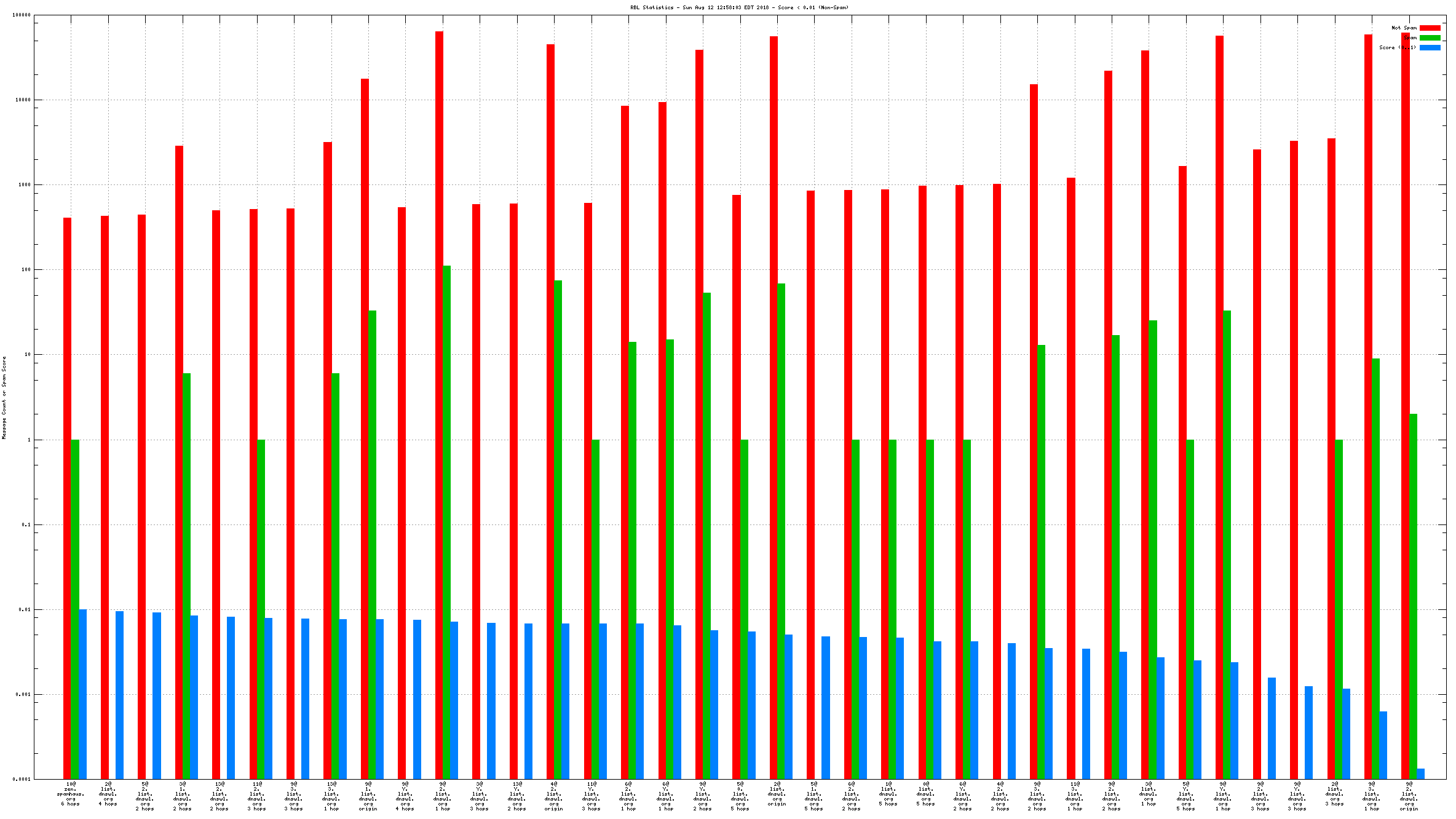
Task: Click the last x-axis label ending in origin
Action: 1409,796
